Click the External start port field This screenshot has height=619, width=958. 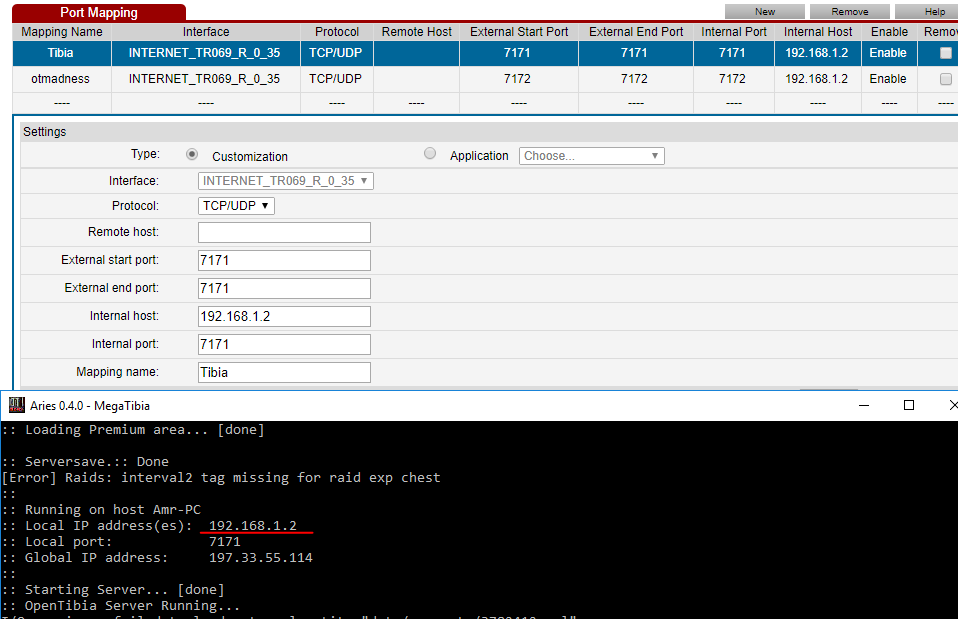[x=284, y=260]
